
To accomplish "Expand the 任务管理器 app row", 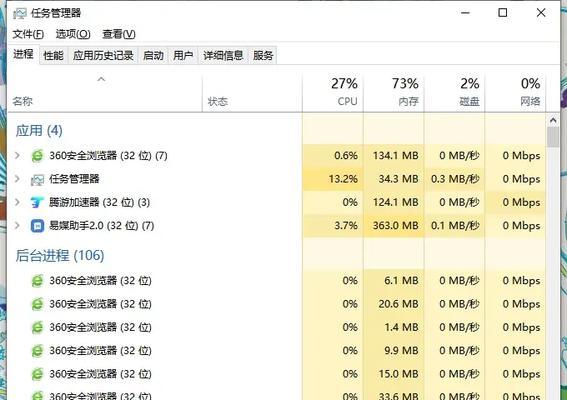I will pos(17,179).
